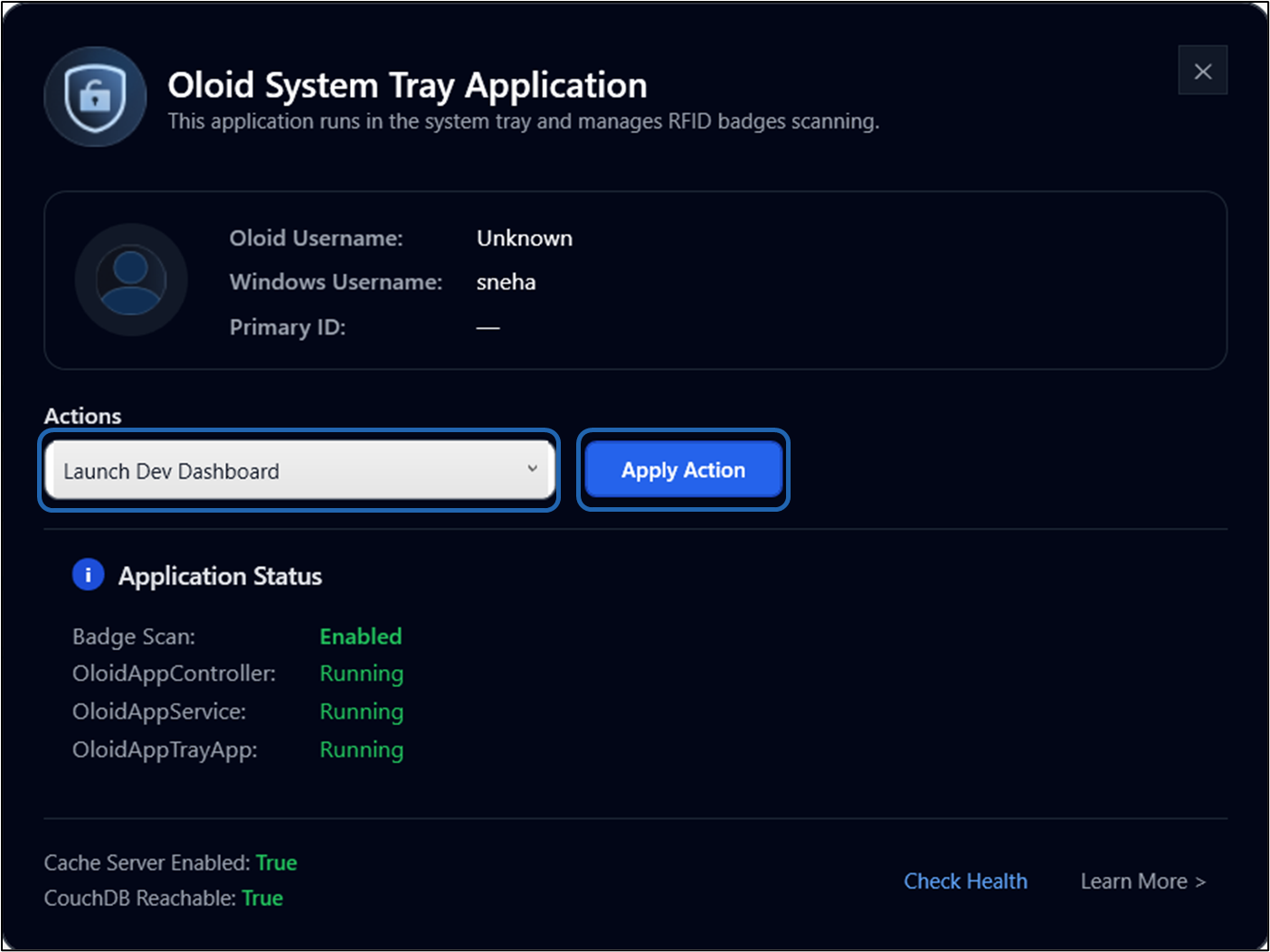This screenshot has height=952, width=1270.
Task: Open the Launch Dev Dashboard actions dropdown
Action: [x=299, y=470]
